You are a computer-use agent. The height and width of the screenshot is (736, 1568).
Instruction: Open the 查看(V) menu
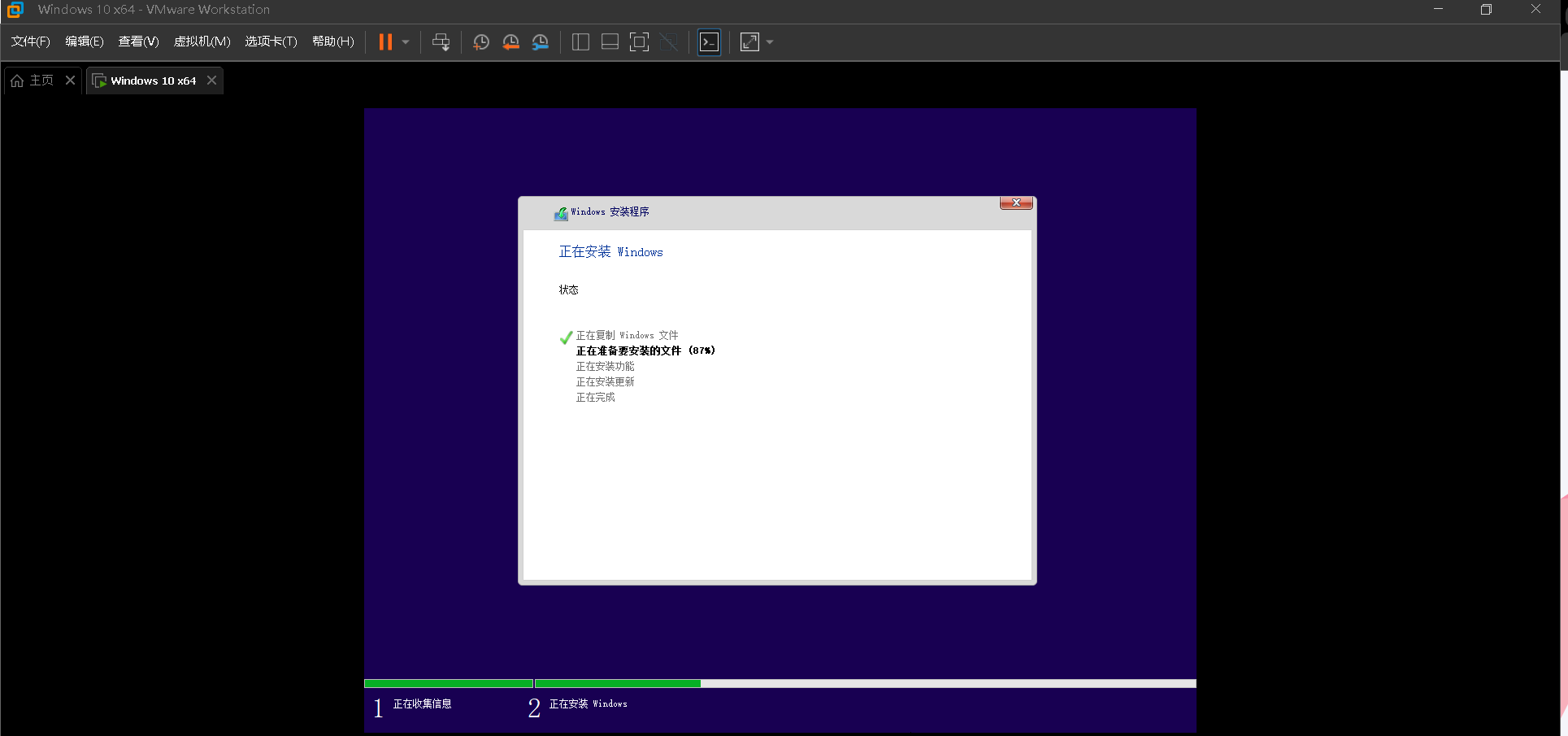[138, 41]
